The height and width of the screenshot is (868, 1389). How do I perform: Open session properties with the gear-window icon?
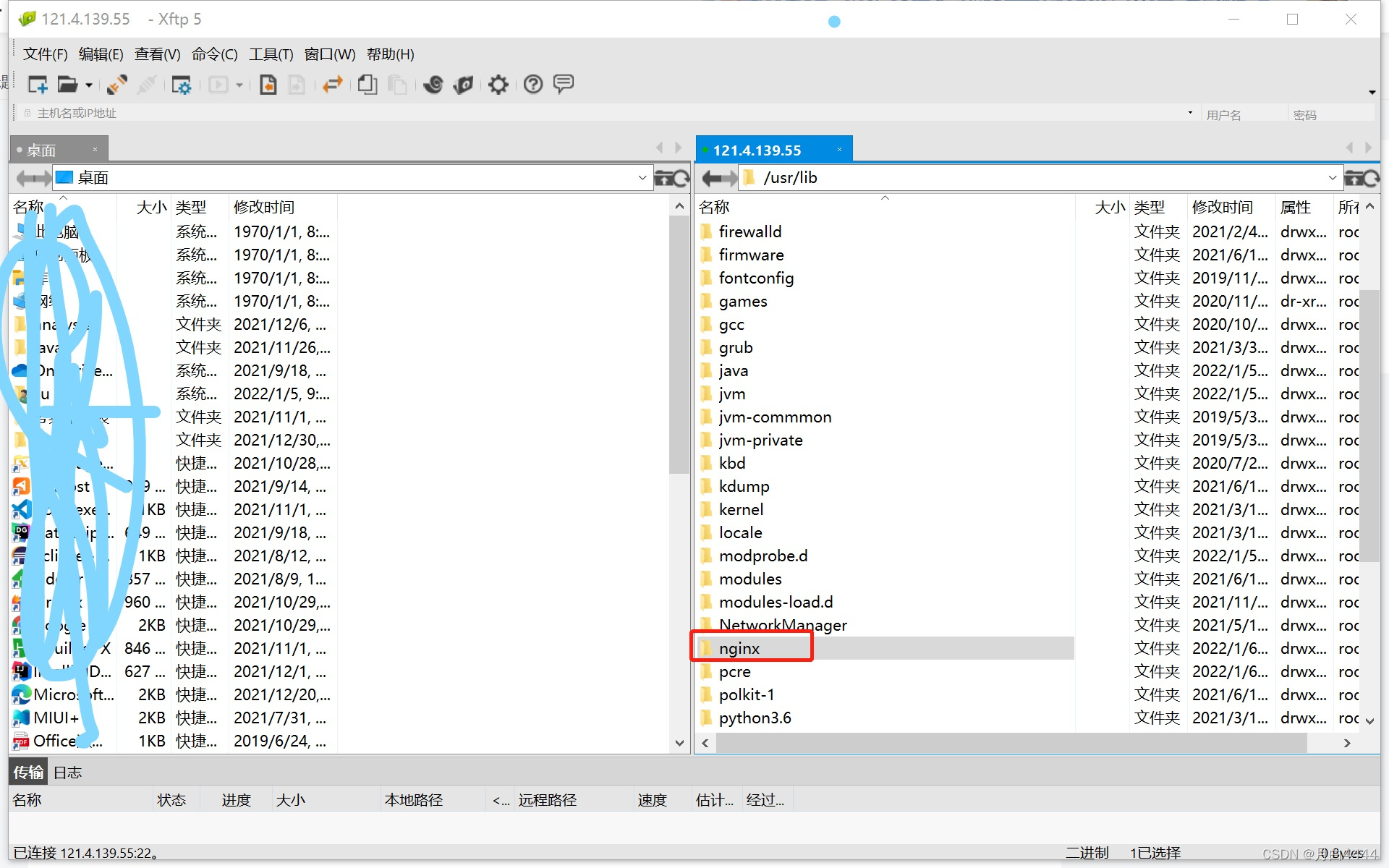(x=181, y=85)
